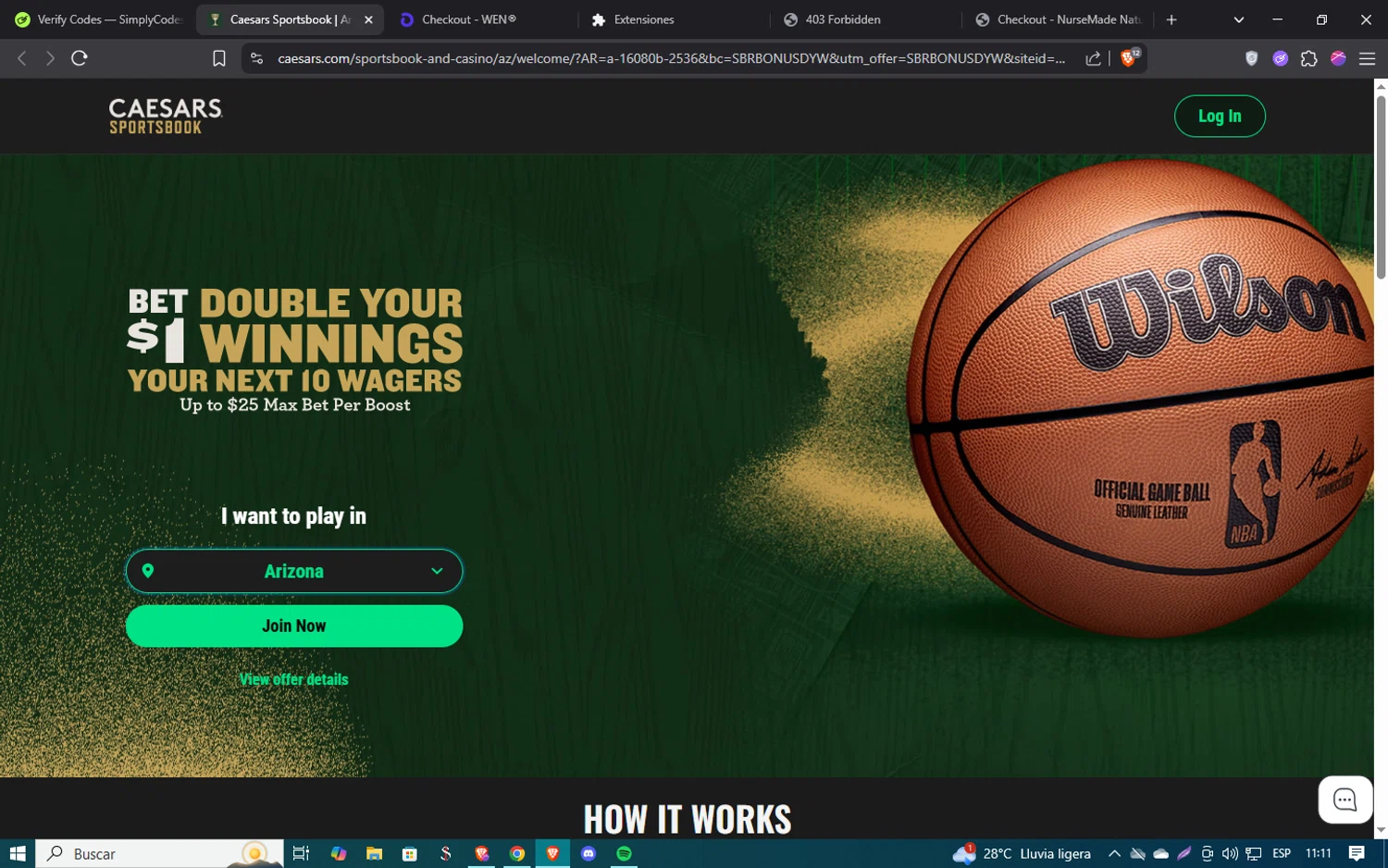Click the scrollbar down arrow
Screen dimensions: 1388x868
point(1381,831)
